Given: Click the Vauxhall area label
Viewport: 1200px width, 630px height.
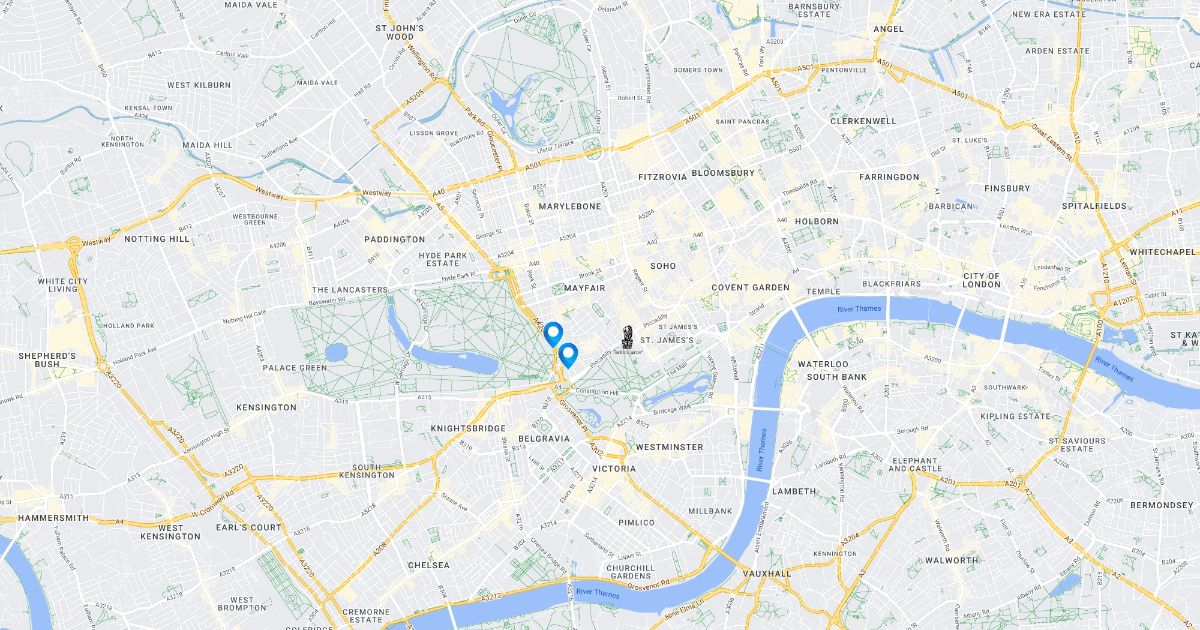Looking at the screenshot, I should (x=767, y=574).
